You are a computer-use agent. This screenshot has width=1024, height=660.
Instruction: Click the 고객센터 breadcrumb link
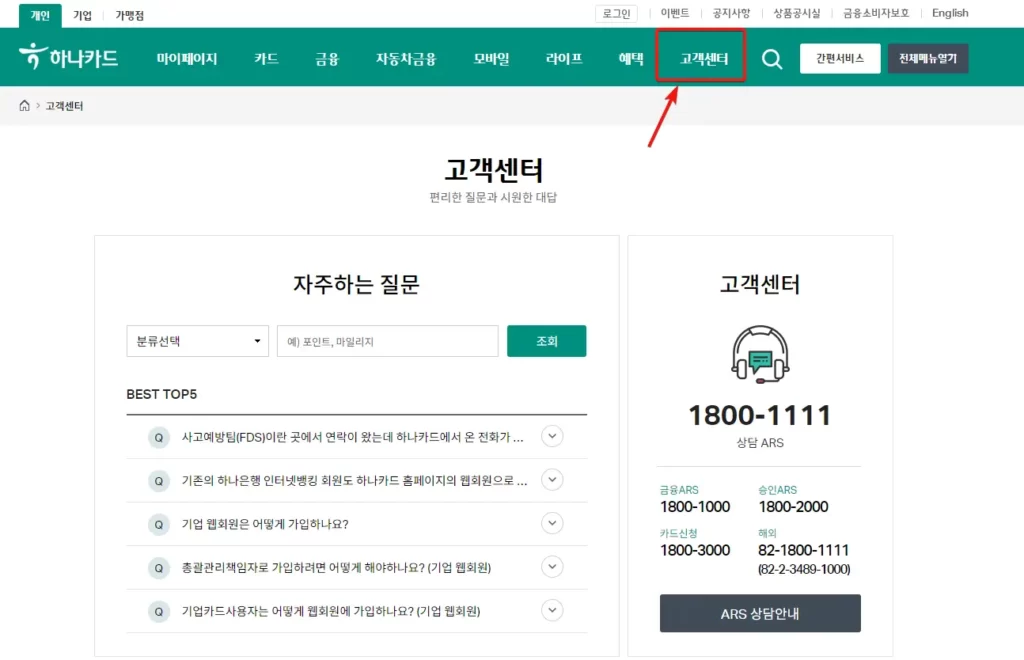click(x=64, y=106)
